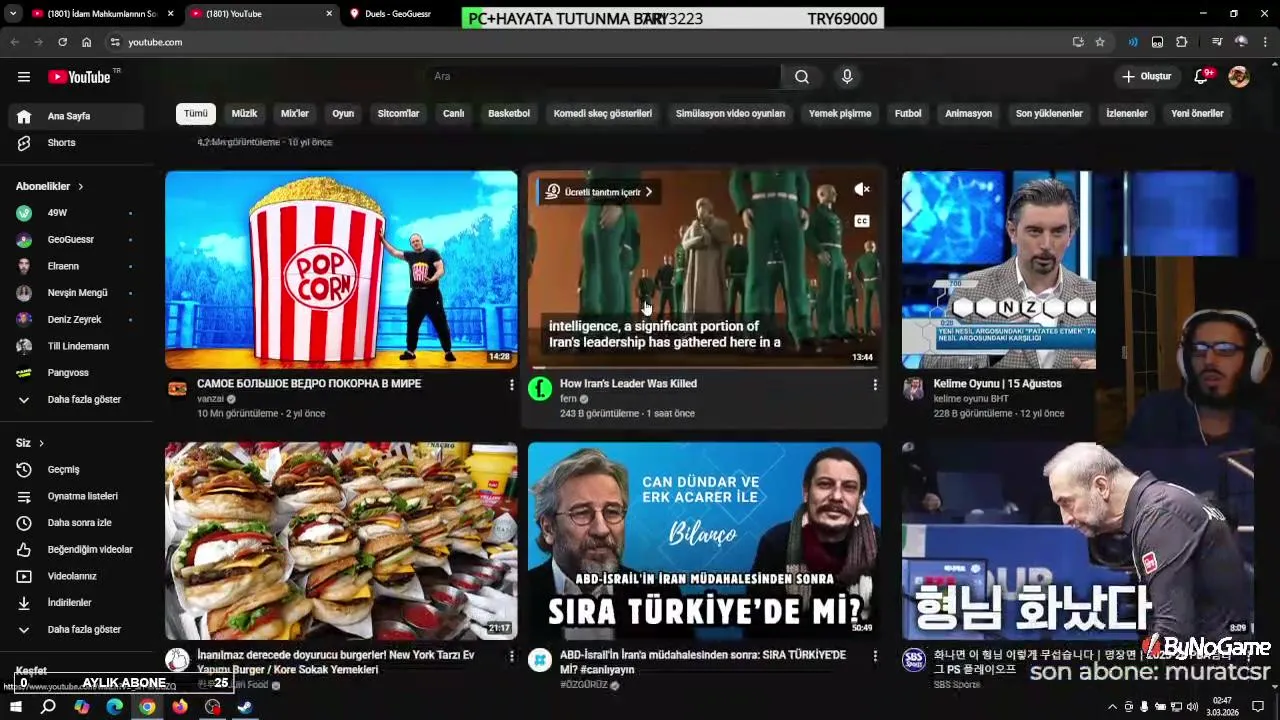Open Geçmiş watch history
The width and height of the screenshot is (1280, 720).
[78, 470]
